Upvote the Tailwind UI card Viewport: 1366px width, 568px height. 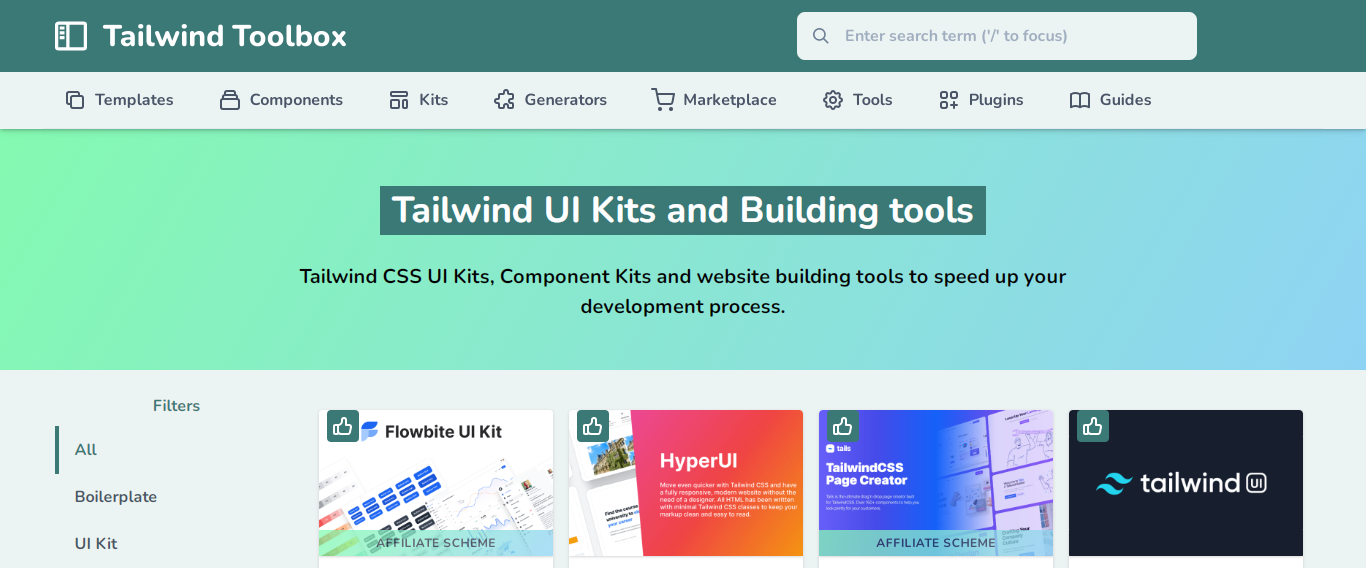coord(1093,426)
